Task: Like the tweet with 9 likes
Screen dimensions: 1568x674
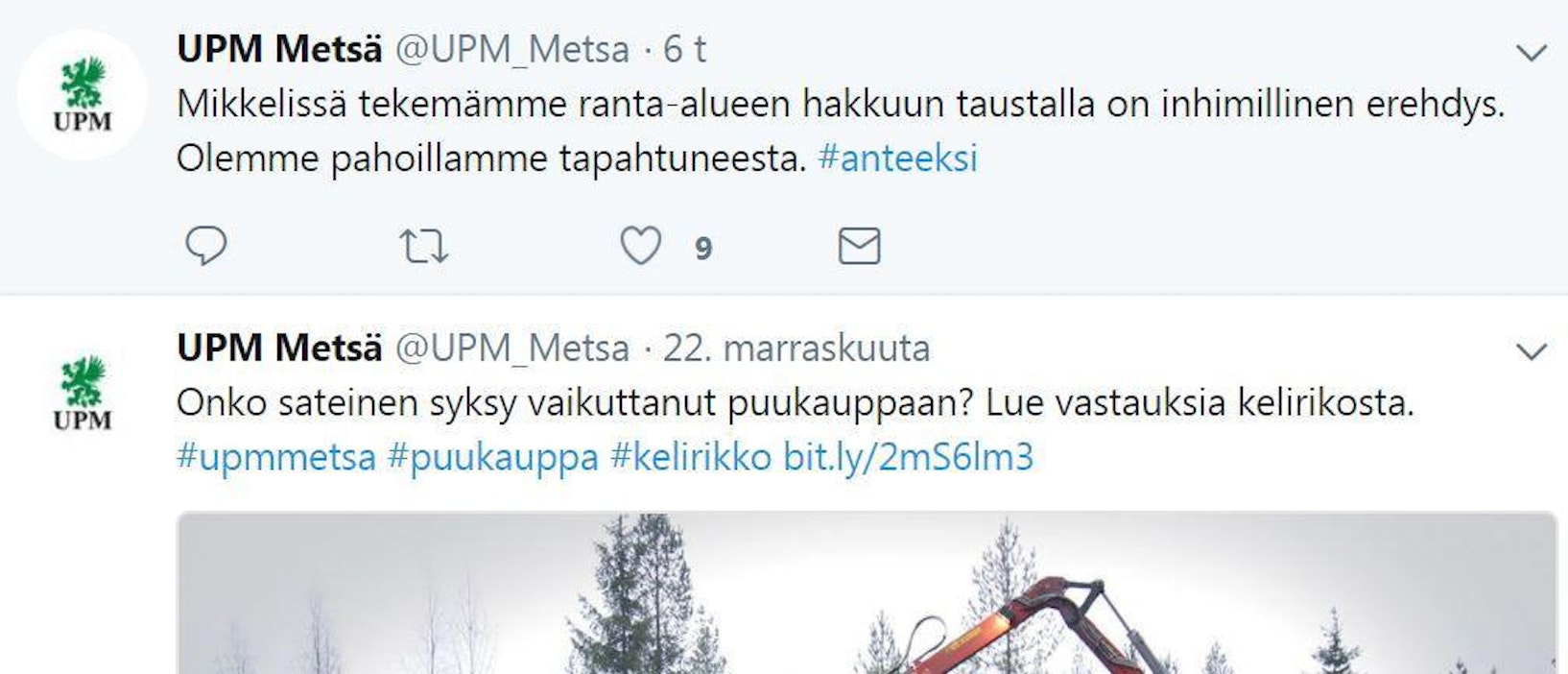Action: tap(640, 246)
